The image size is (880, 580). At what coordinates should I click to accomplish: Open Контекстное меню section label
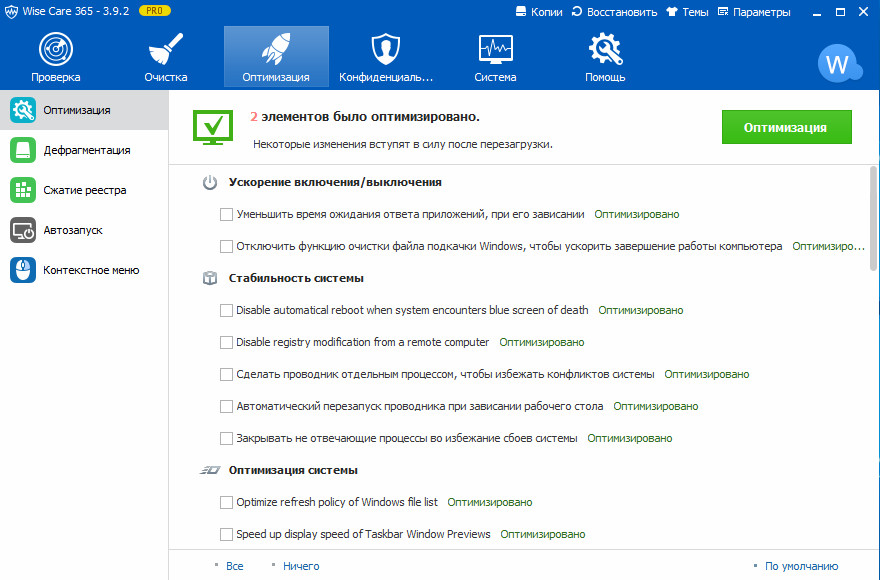coord(91,270)
